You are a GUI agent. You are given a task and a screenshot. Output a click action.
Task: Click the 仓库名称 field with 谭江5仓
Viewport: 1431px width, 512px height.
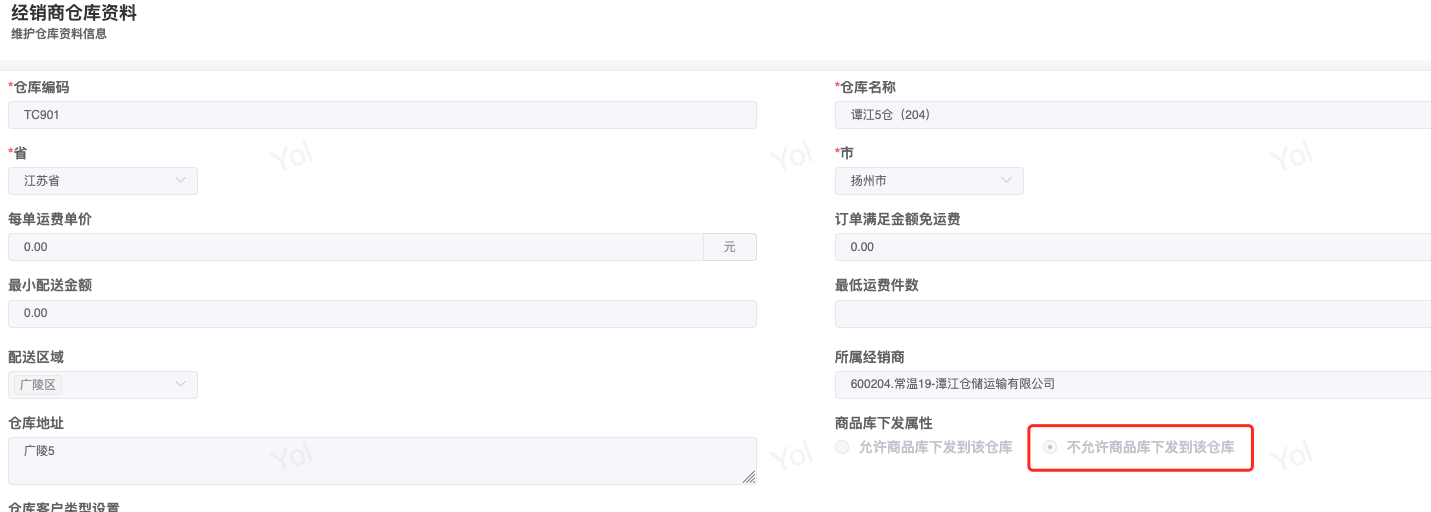[1132, 115]
